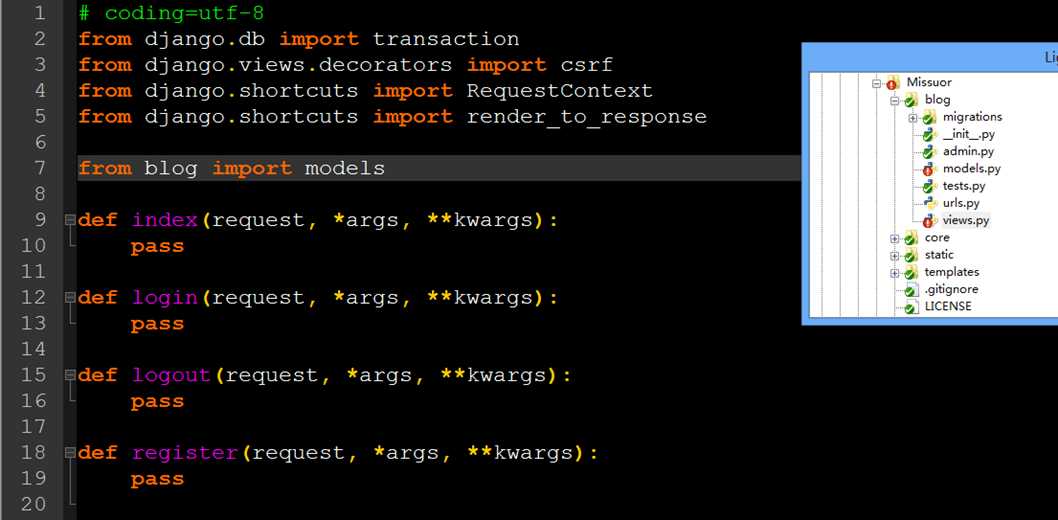Click the Missuor folder icon
Image resolution: width=1058 pixels, height=520 pixels.
tap(893, 83)
